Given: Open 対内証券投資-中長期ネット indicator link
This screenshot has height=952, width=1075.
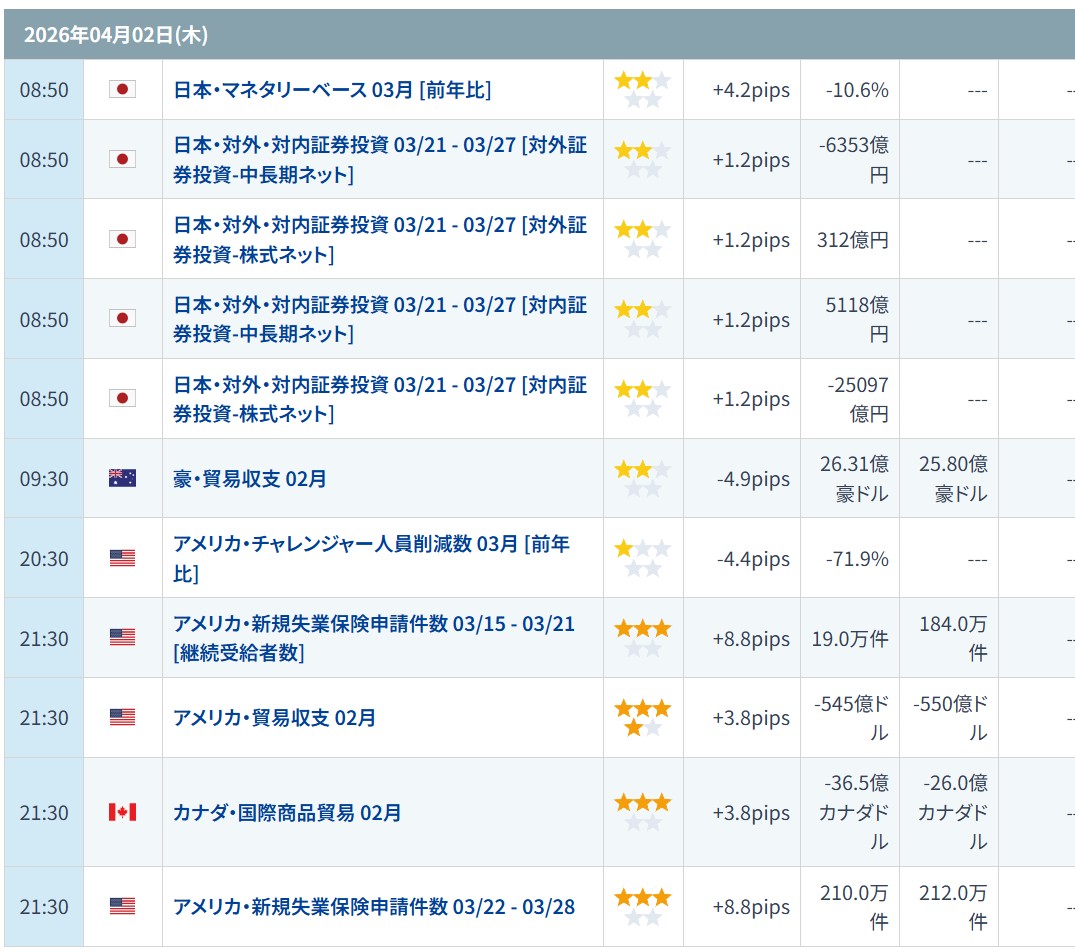Looking at the screenshot, I should 380,320.
